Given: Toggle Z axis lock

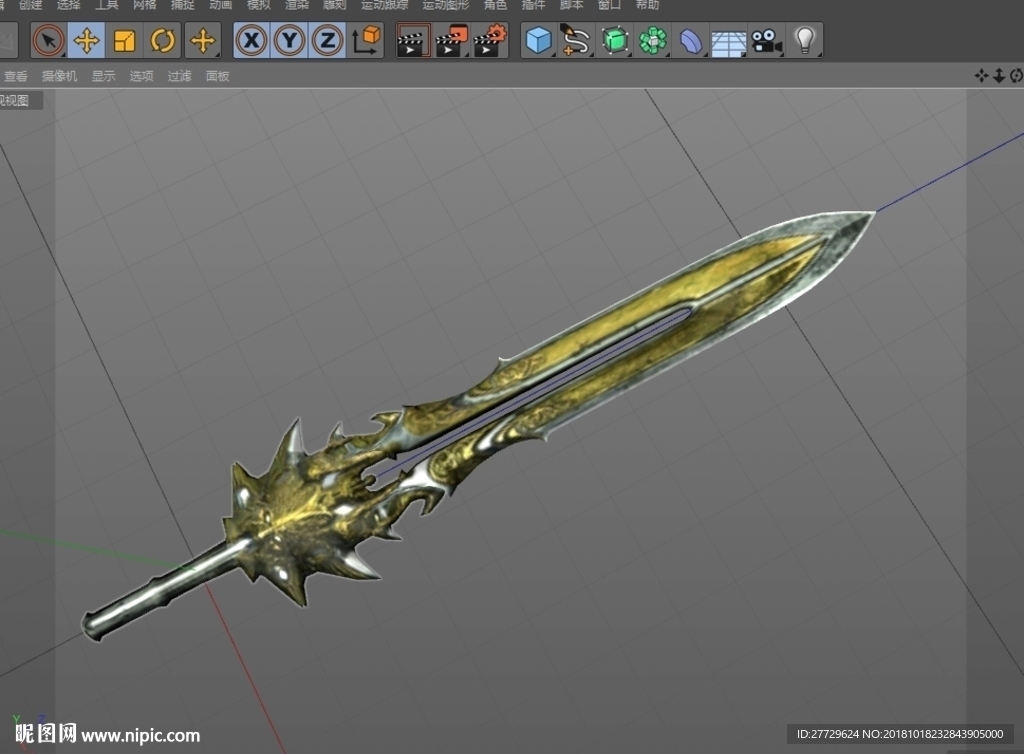Looking at the screenshot, I should 327,40.
